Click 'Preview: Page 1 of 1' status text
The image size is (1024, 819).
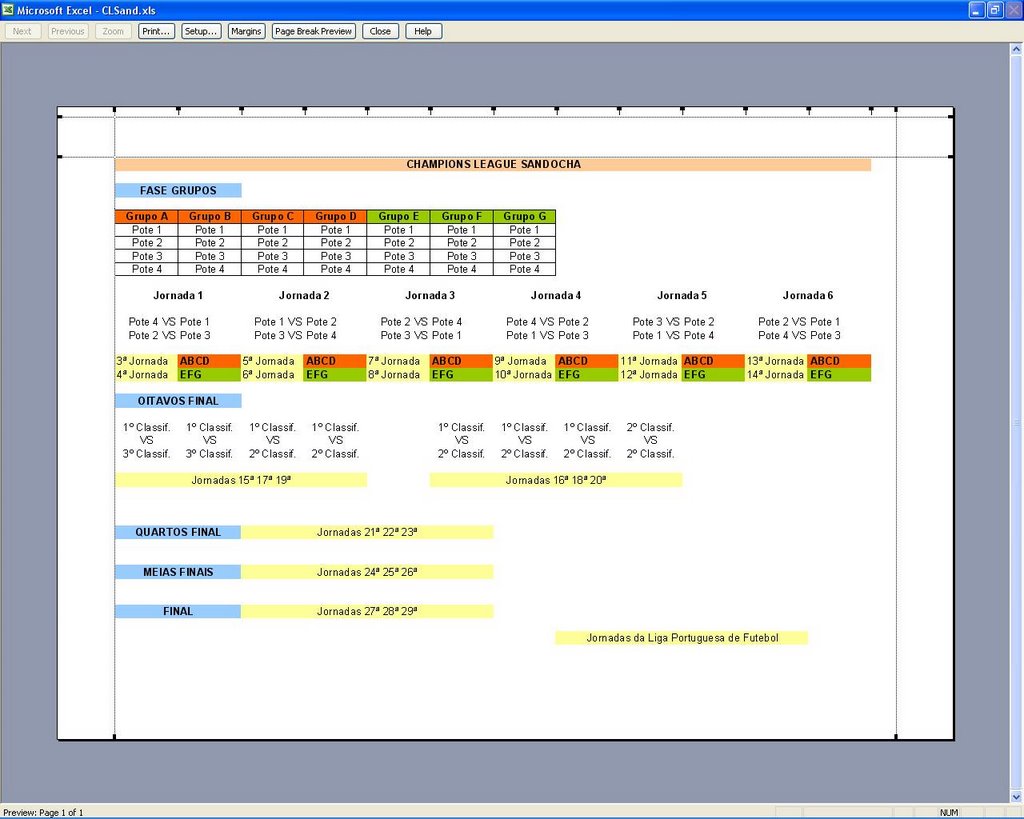coord(44,812)
